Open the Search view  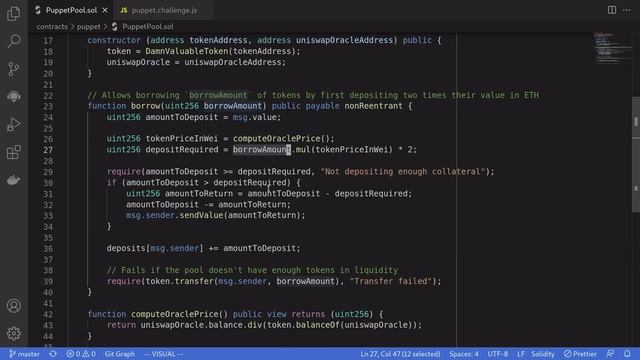[x=13, y=41]
